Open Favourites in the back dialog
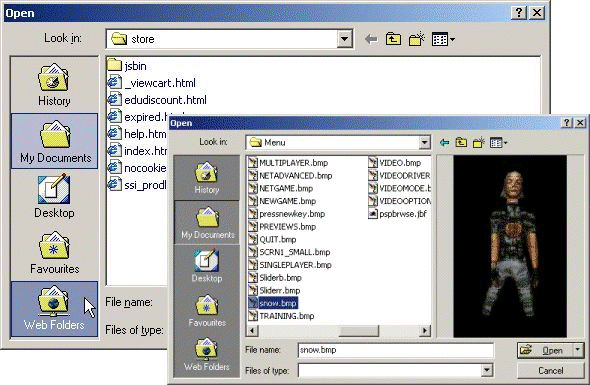 (x=54, y=253)
